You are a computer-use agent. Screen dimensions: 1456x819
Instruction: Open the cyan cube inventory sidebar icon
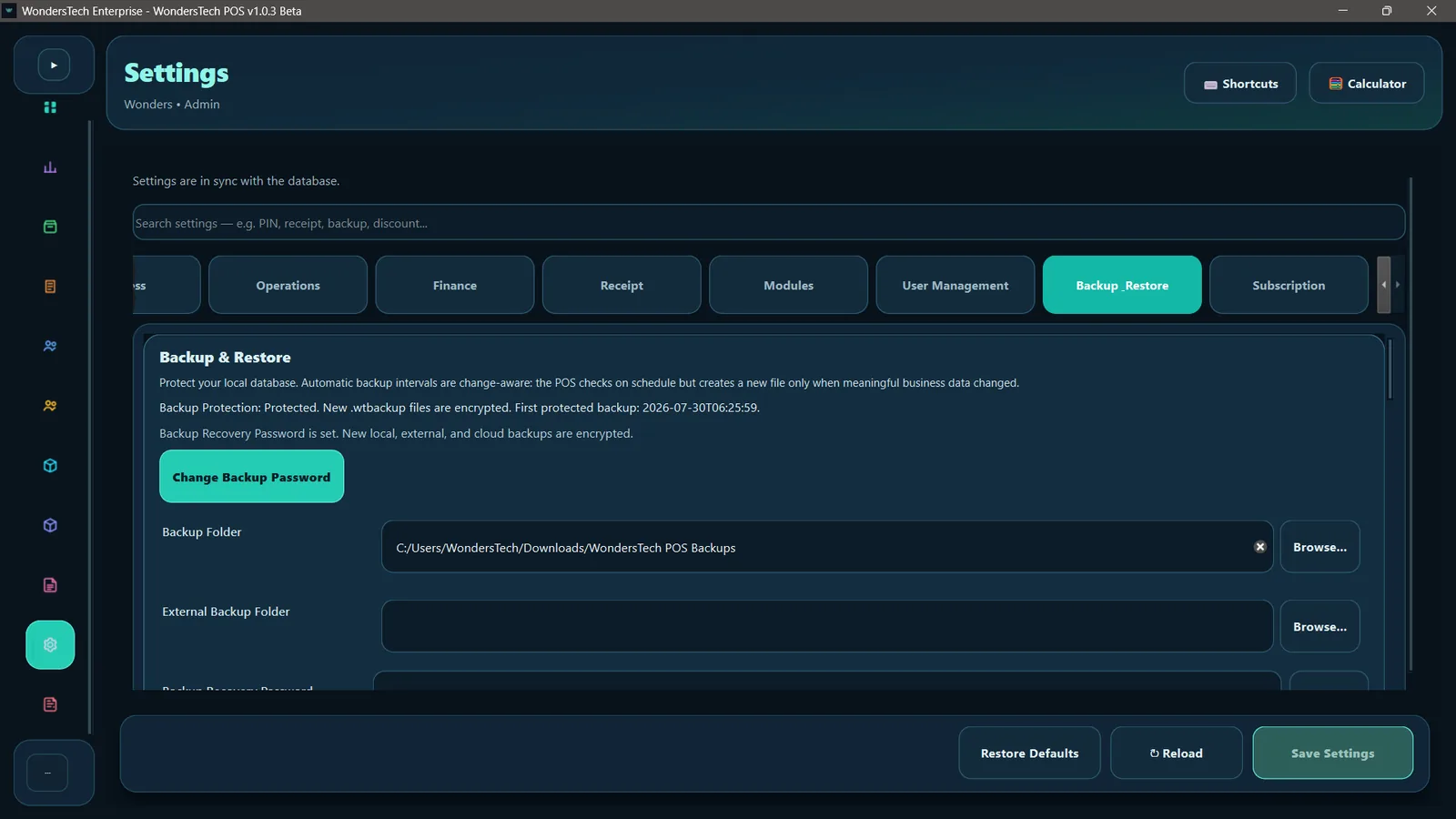[50, 466]
